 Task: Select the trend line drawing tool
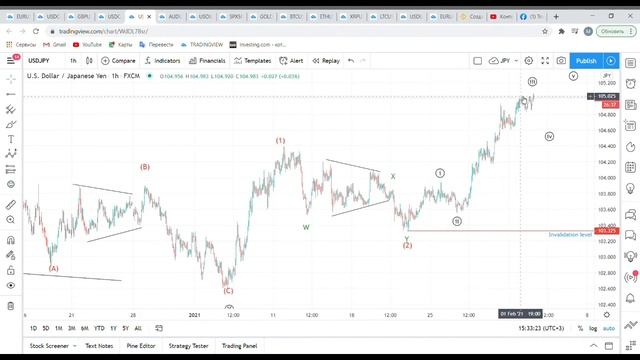(11, 94)
